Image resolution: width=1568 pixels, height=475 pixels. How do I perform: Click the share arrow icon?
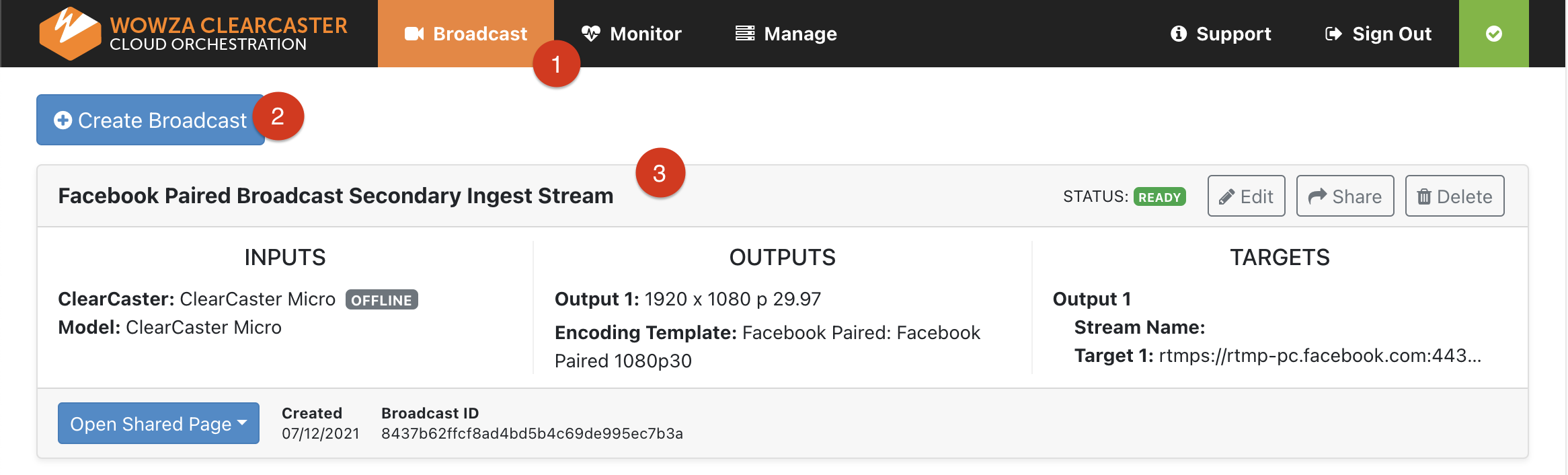1317,196
